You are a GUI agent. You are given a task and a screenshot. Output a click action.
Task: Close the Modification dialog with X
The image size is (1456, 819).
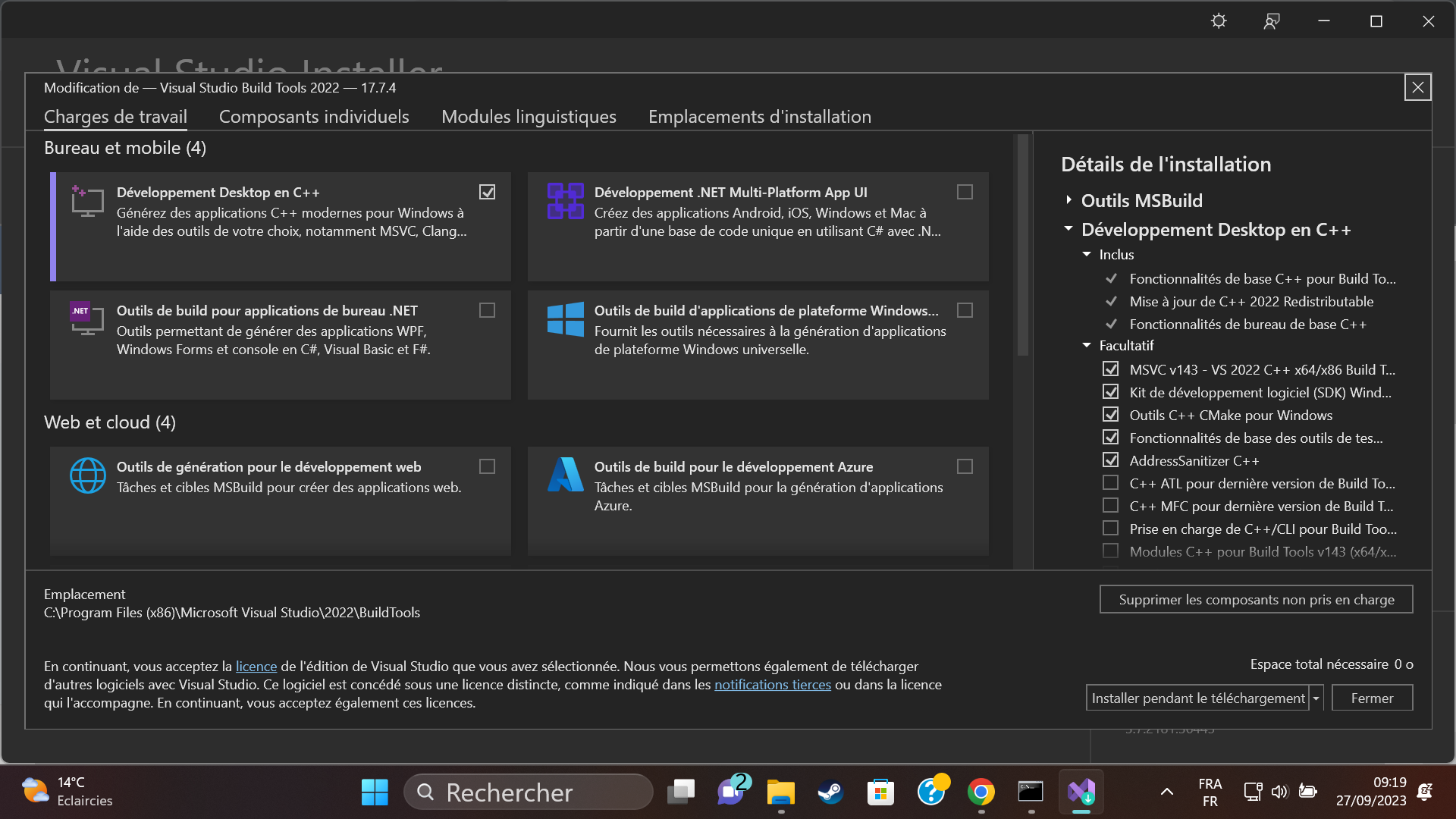[1418, 88]
